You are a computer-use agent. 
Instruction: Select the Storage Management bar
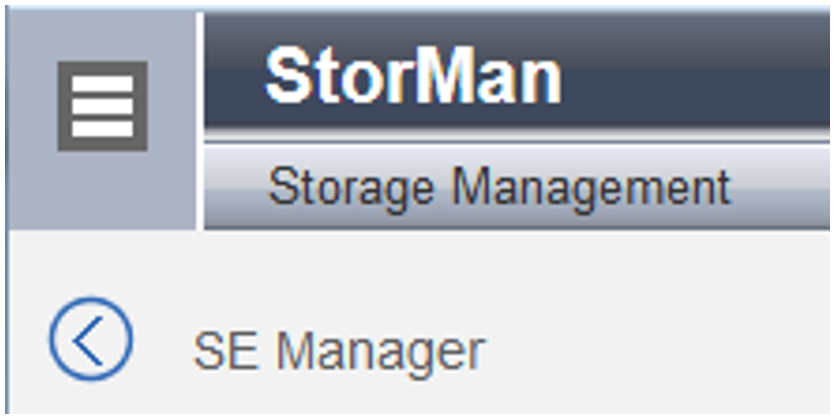pyautogui.click(x=517, y=187)
